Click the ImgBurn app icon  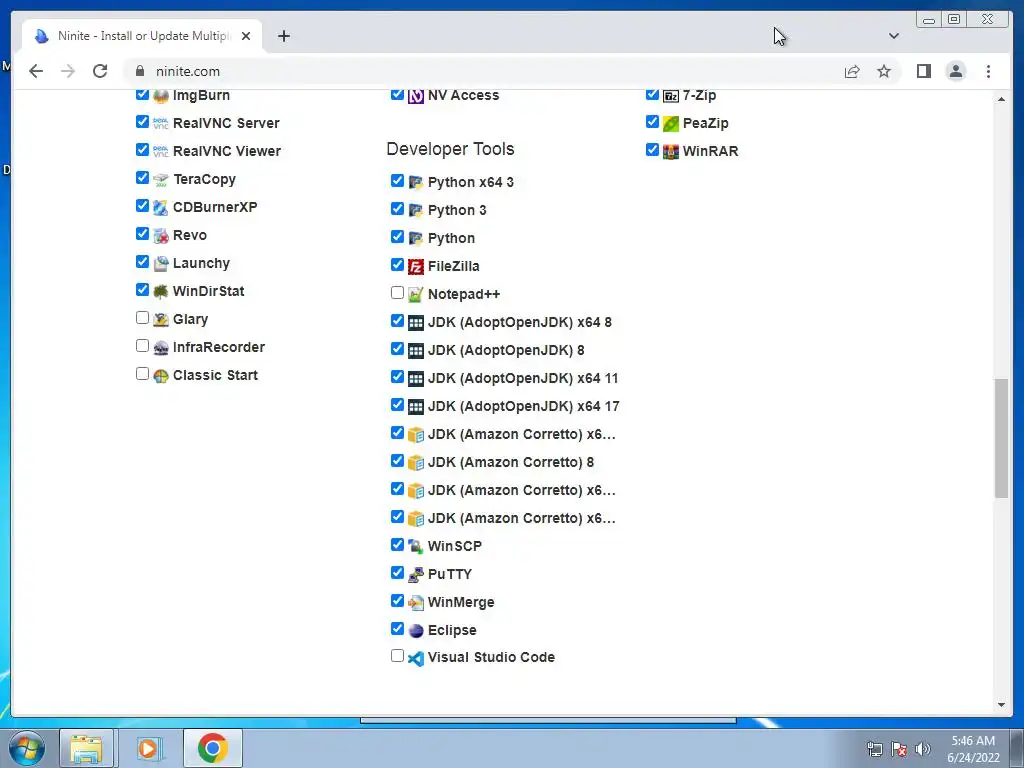click(161, 95)
